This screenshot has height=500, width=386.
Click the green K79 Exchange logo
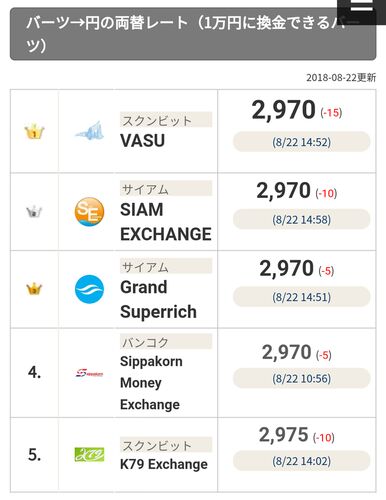point(89,455)
